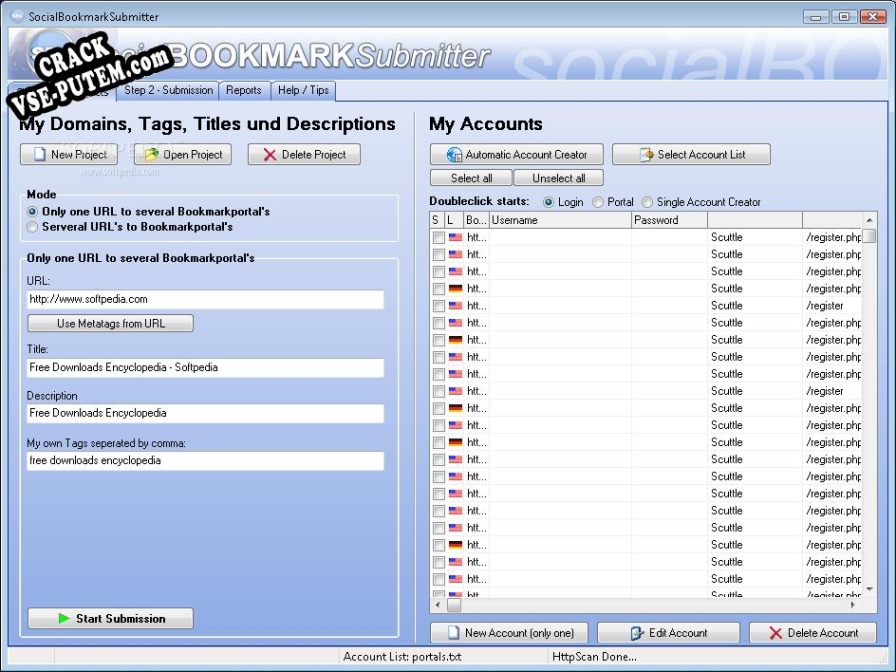The width and height of the screenshot is (896, 672).
Task: Click New Account (only one) button
Action: pyautogui.click(x=509, y=633)
